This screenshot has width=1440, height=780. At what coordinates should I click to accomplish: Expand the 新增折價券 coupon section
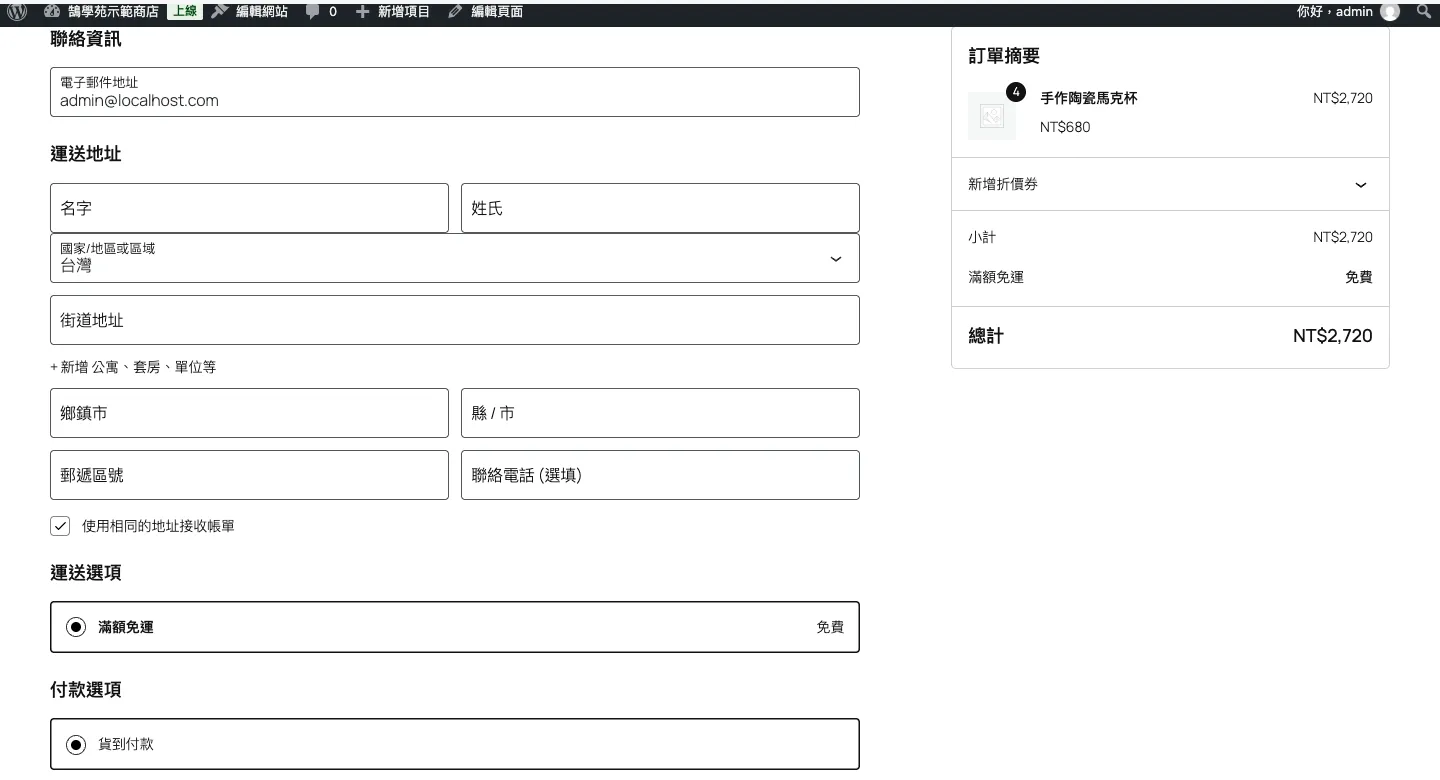point(1170,184)
